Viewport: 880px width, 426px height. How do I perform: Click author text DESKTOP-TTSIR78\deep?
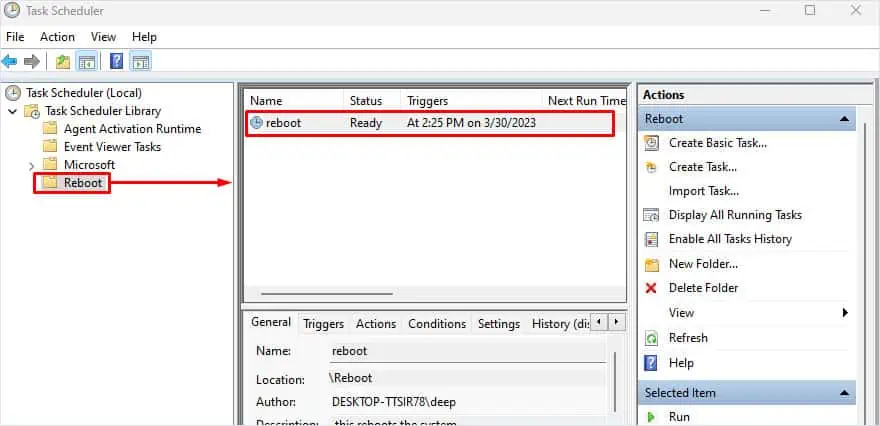394,402
